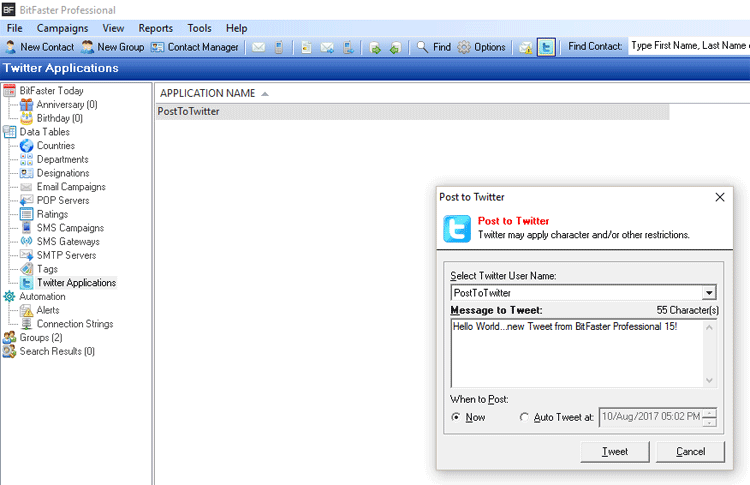Open the Campaigns menu
Image resolution: width=750 pixels, height=485 pixels.
63,28
